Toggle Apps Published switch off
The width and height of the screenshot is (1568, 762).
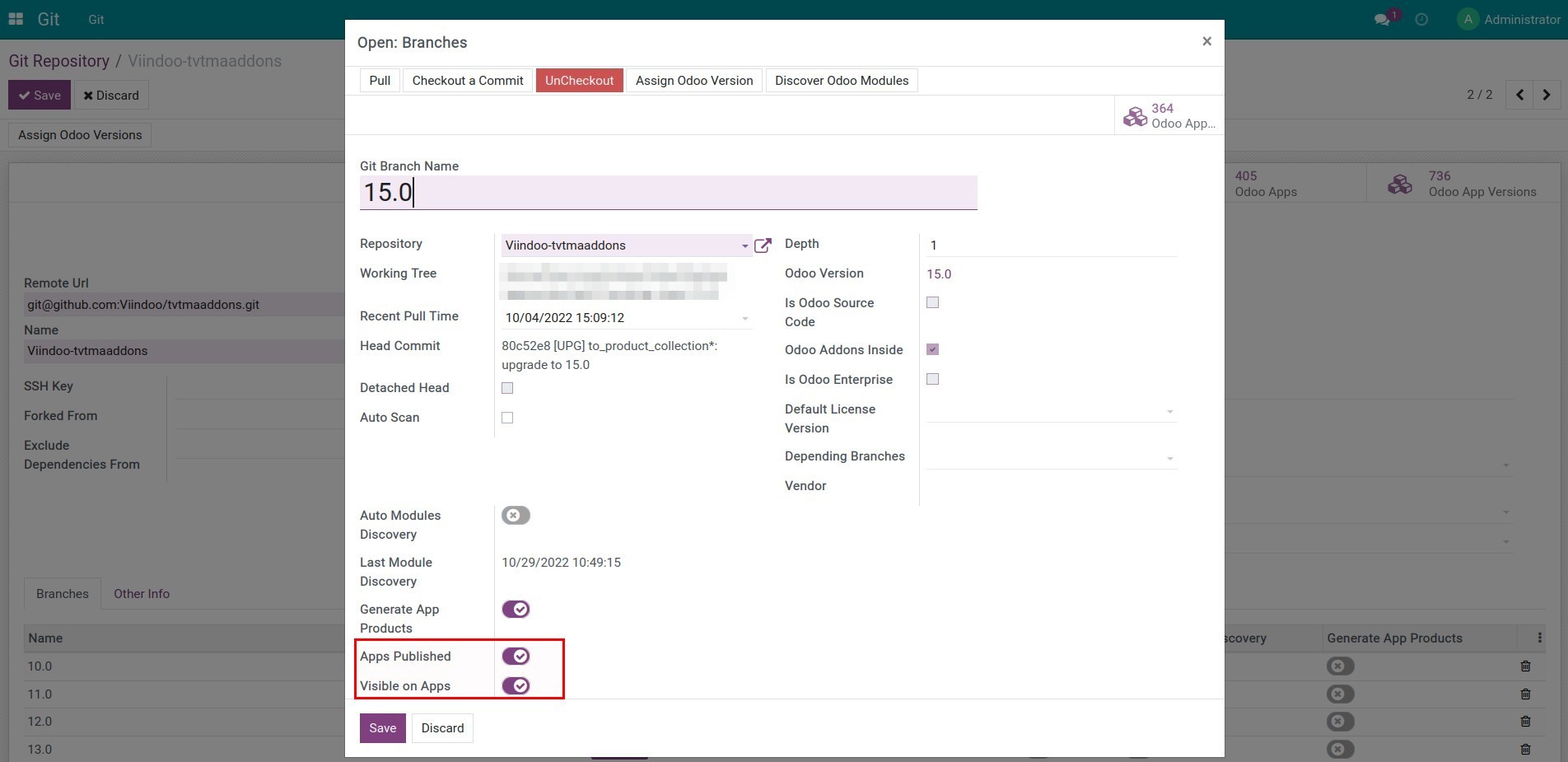pyautogui.click(x=516, y=657)
